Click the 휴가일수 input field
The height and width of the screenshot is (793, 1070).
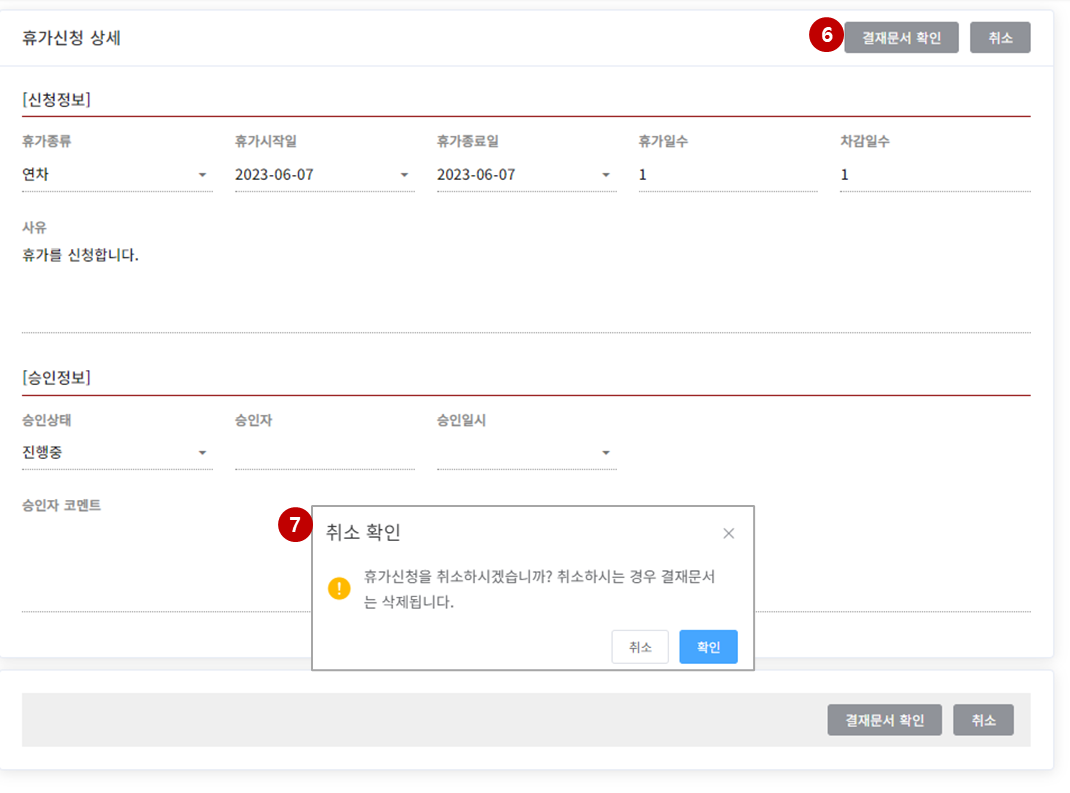(727, 175)
